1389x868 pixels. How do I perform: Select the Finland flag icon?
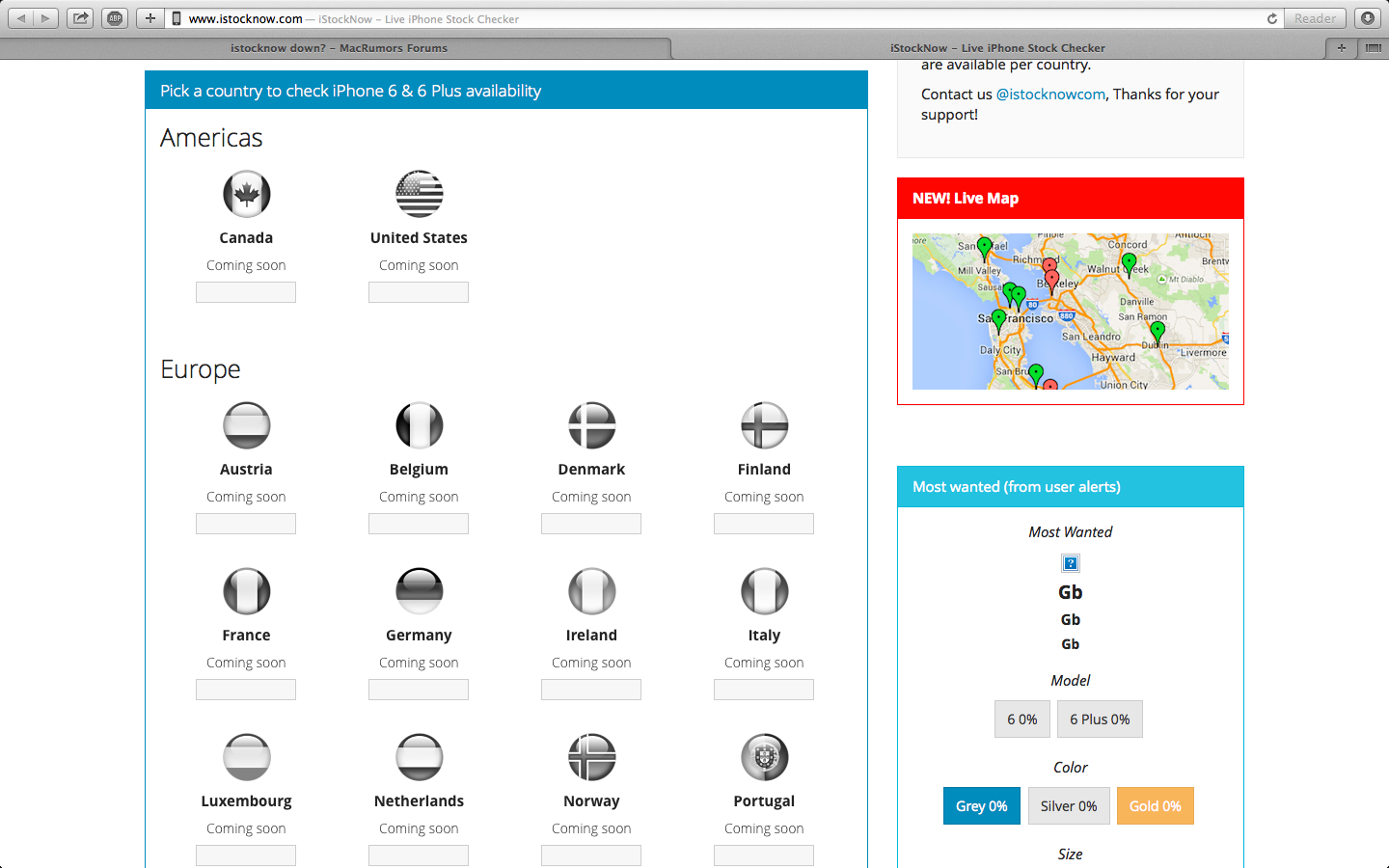coord(764,425)
